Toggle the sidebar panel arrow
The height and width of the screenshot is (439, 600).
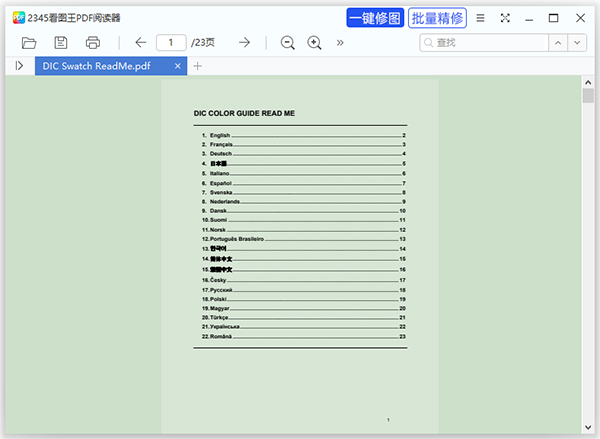point(19,66)
